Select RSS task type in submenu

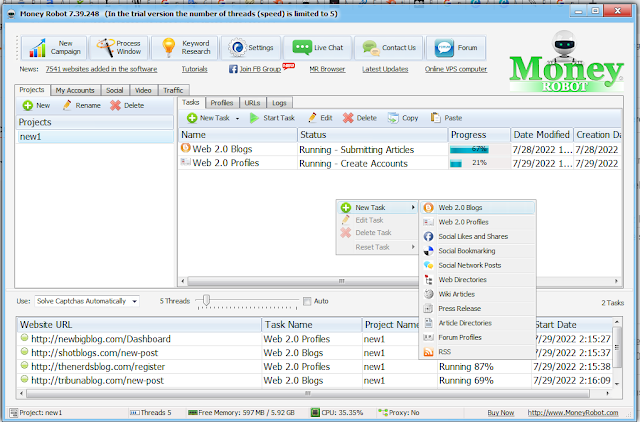pos(478,352)
